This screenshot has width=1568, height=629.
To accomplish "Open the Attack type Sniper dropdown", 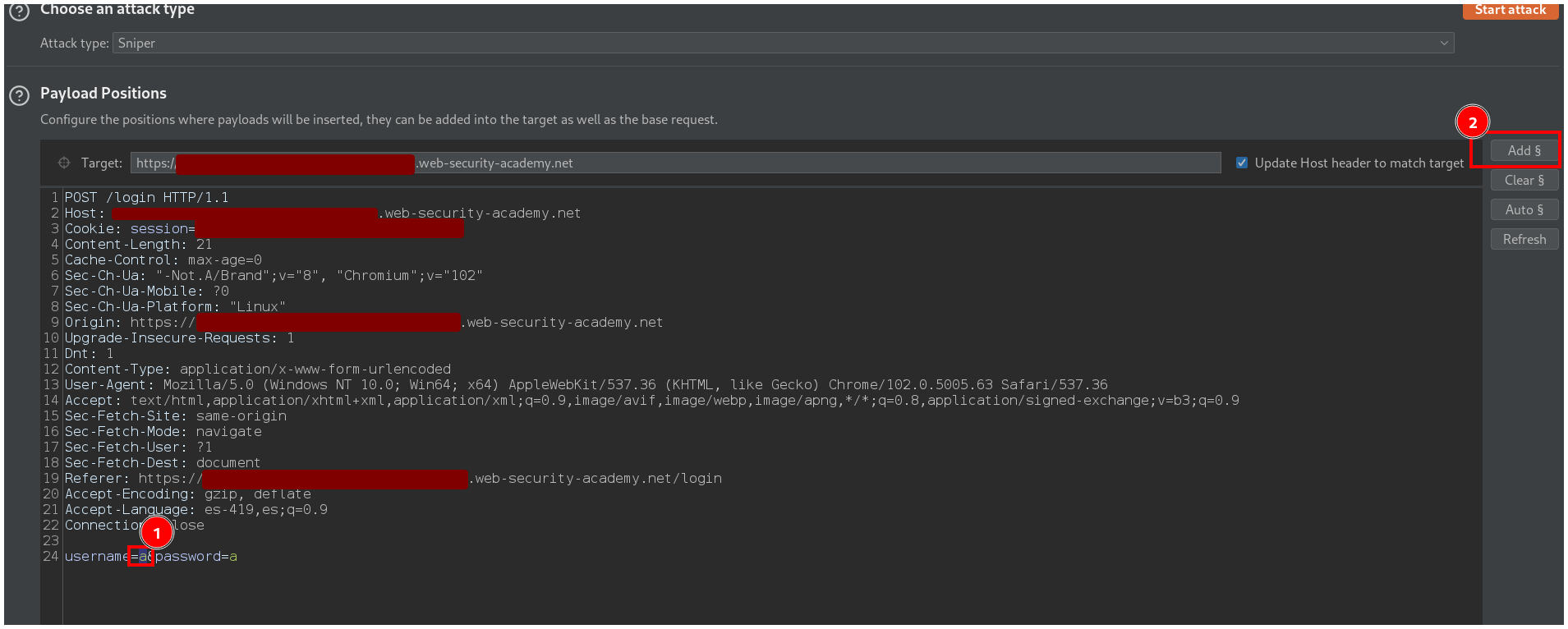I will 783,43.
